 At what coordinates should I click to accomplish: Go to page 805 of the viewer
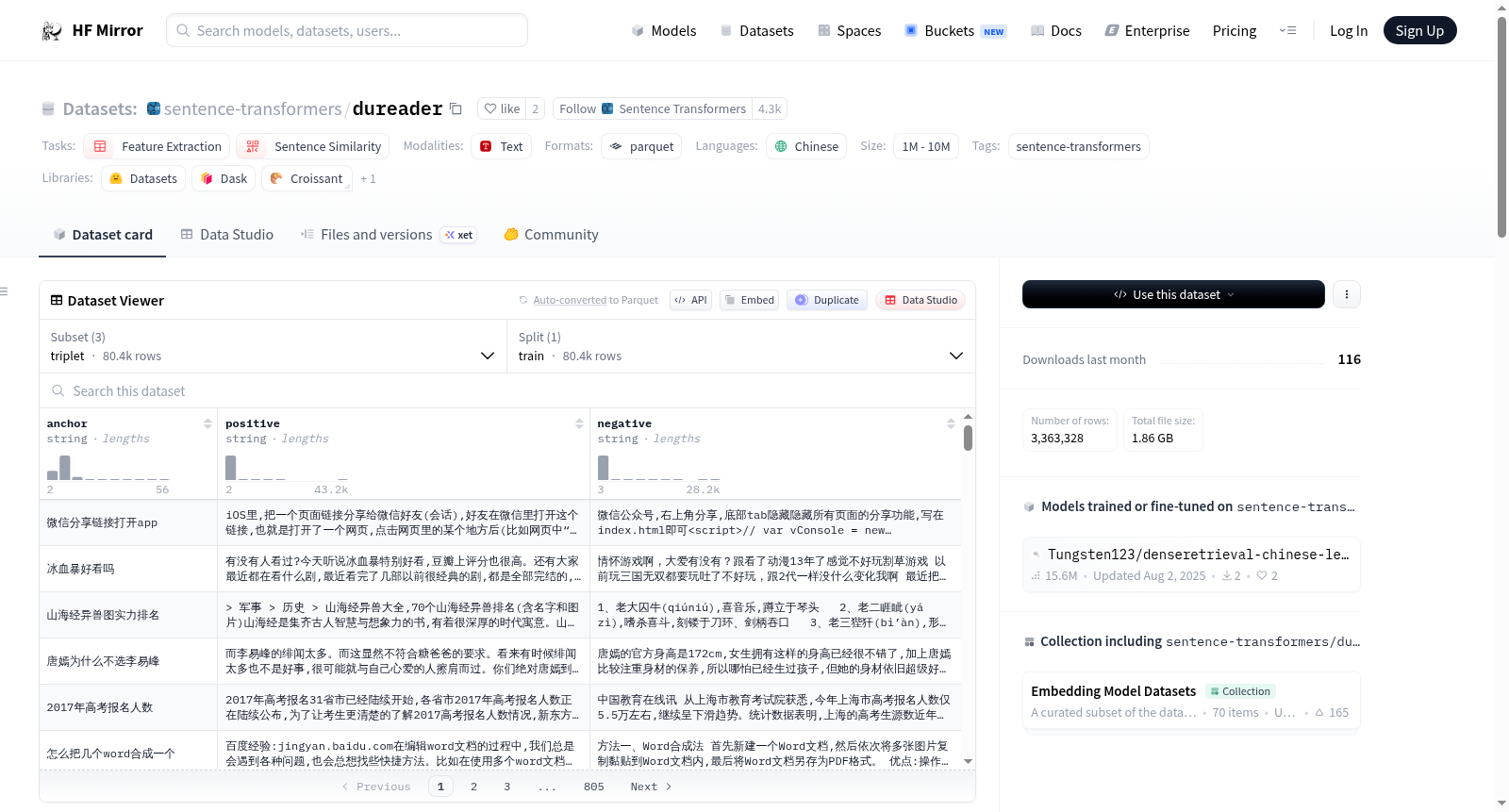(x=593, y=787)
